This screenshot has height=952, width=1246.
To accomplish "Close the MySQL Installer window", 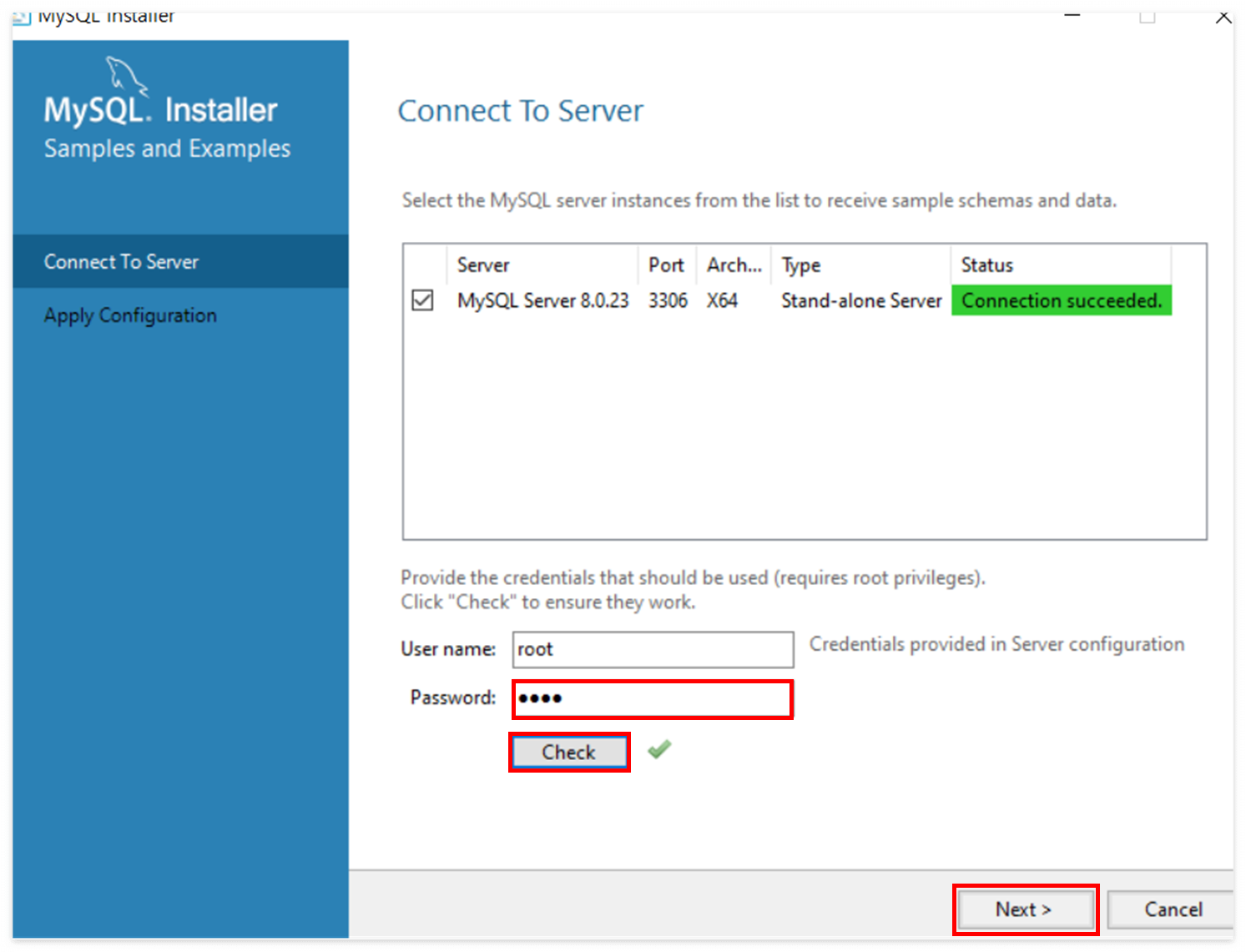I will click(1223, 16).
